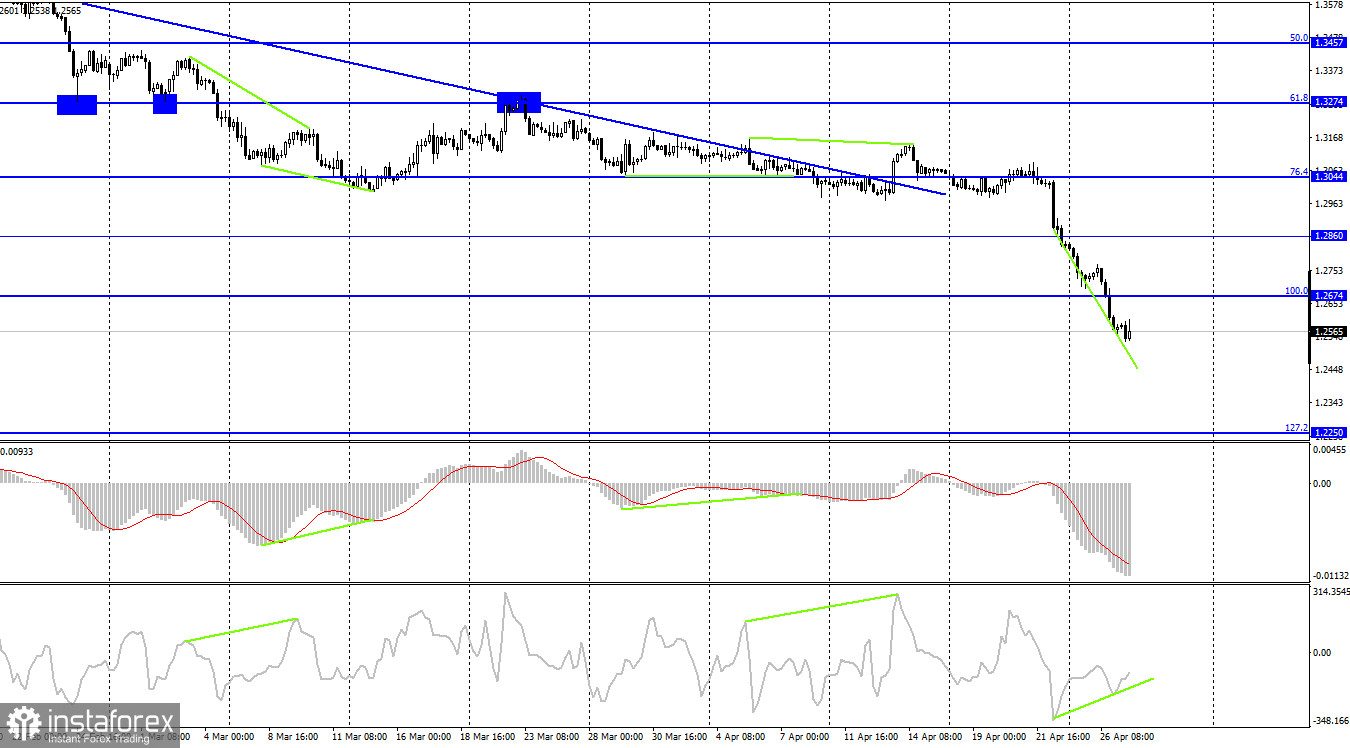The image size is (1350, 748).
Task: Click the 0.00 value in bottom oscillator panel
Action: pyautogui.click(x=1321, y=653)
